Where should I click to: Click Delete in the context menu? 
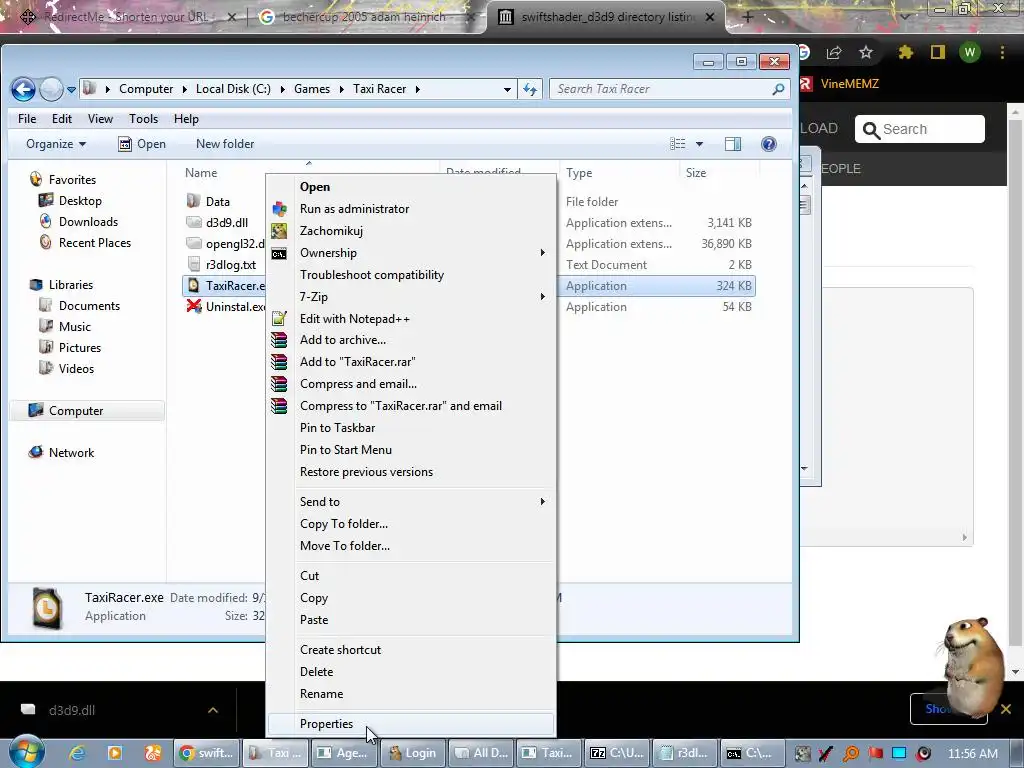pyautogui.click(x=411, y=672)
